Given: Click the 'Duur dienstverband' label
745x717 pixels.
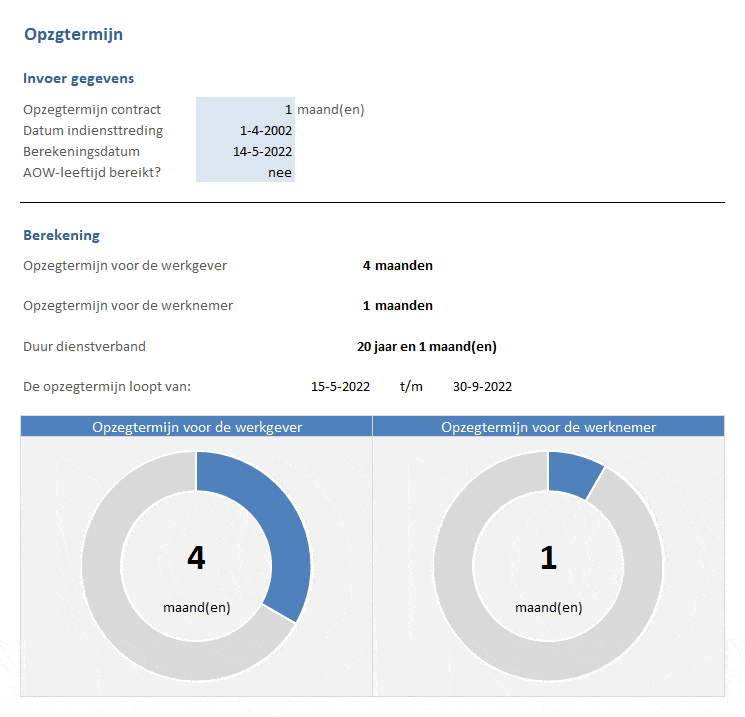Looking at the screenshot, I should point(84,347).
